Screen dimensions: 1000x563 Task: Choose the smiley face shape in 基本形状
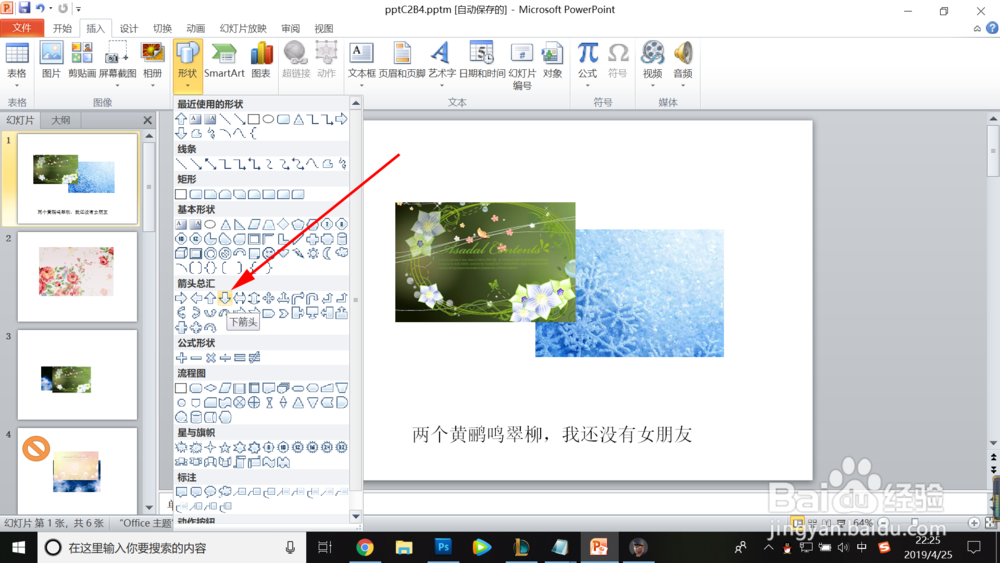[268, 253]
